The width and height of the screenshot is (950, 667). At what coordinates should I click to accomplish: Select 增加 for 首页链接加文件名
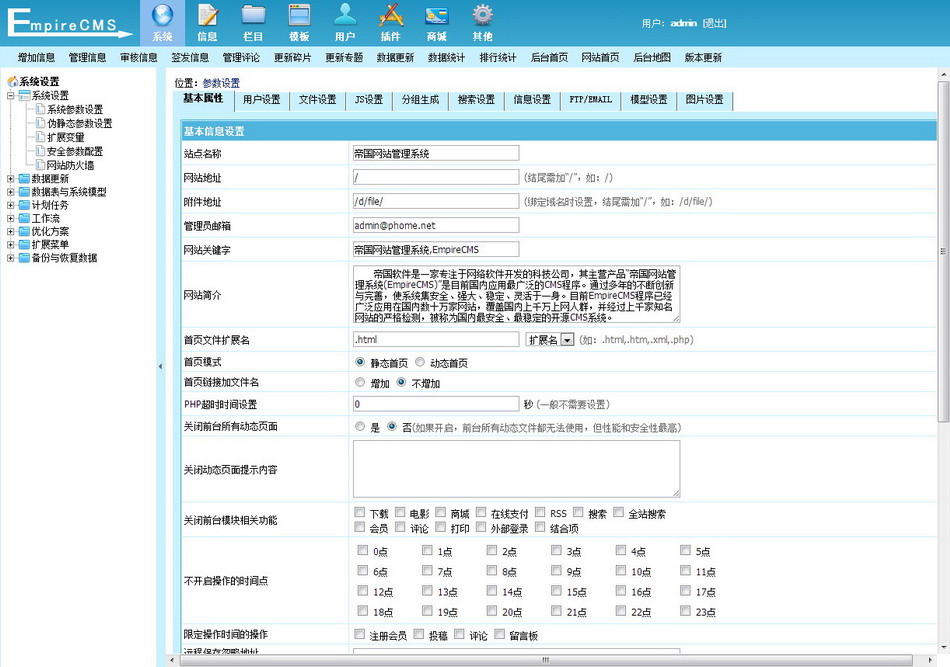[x=360, y=382]
